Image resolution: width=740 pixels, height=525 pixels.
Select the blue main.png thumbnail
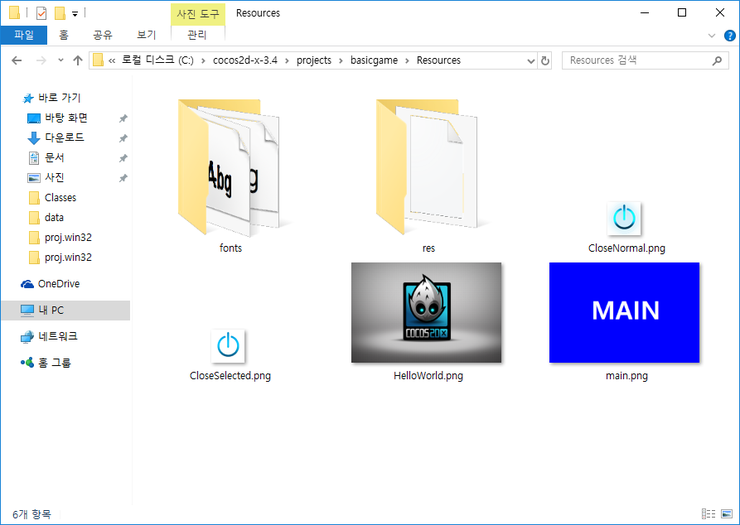point(624,312)
